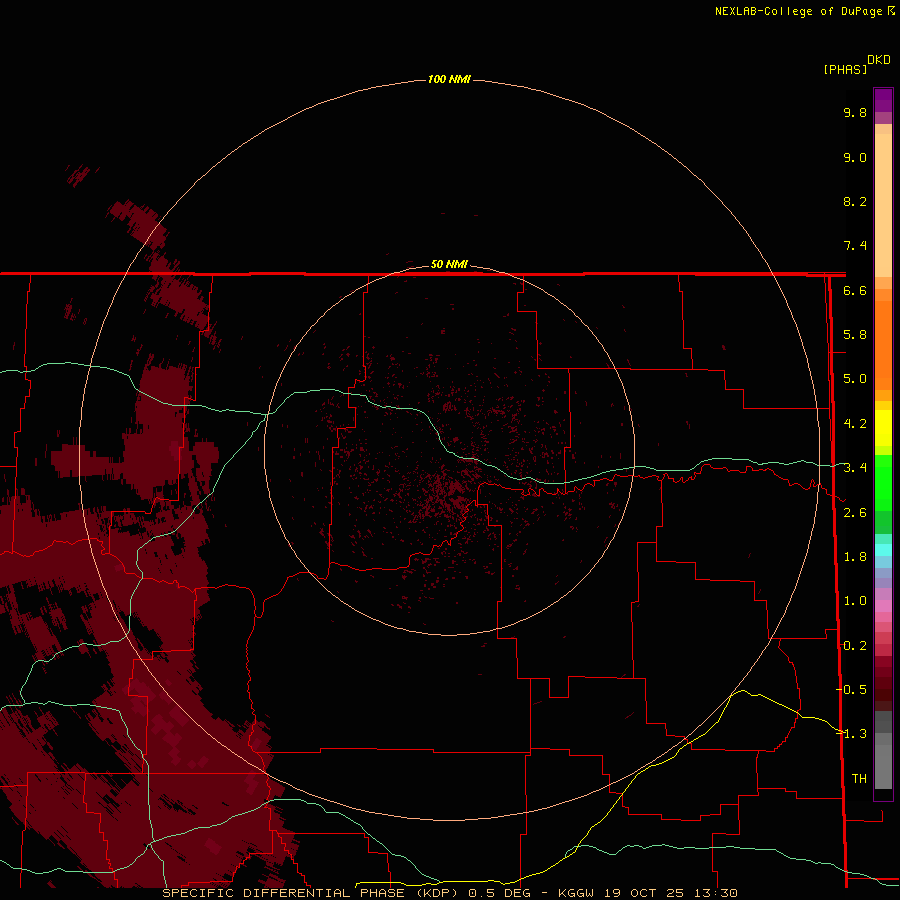Select the 9.8 value on color scale
This screenshot has width=900, height=900.
pyautogui.click(x=855, y=112)
